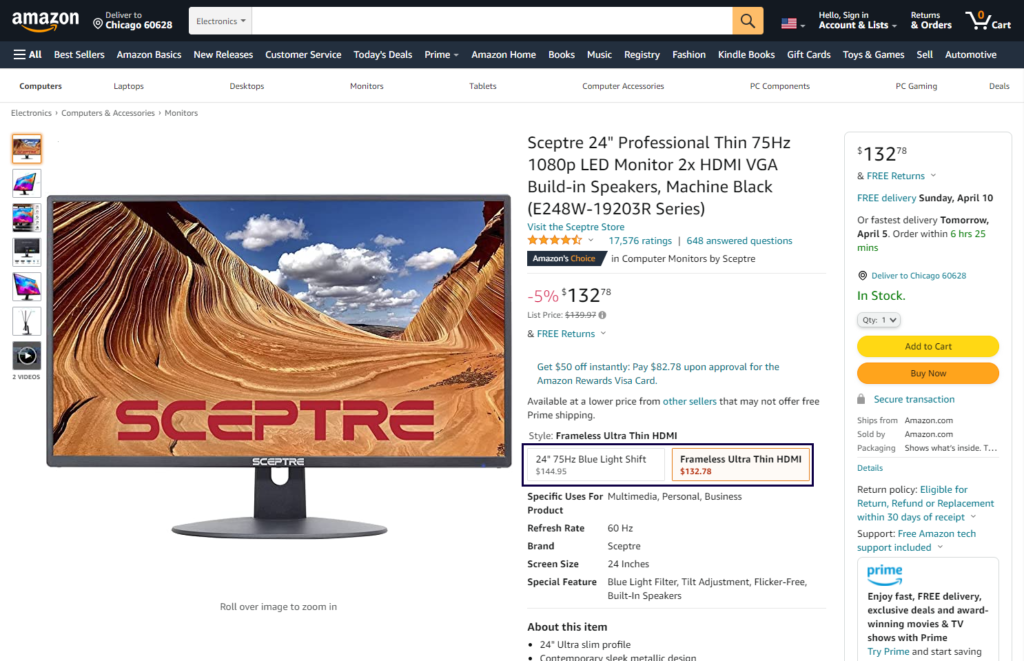This screenshot has height=661, width=1024.
Task: Open the shopping cart icon
Action: click(988, 21)
